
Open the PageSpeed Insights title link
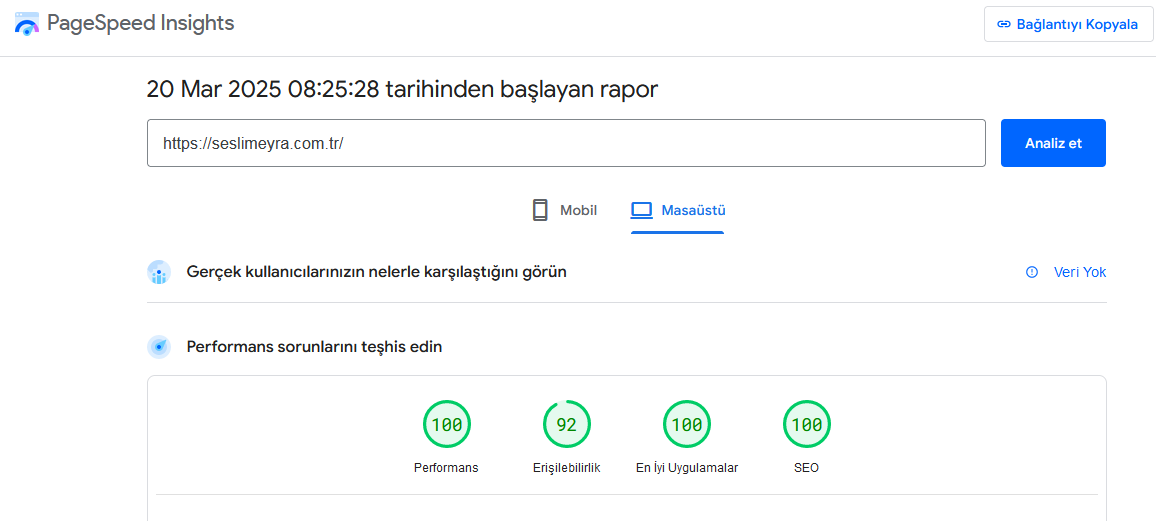click(x=140, y=24)
